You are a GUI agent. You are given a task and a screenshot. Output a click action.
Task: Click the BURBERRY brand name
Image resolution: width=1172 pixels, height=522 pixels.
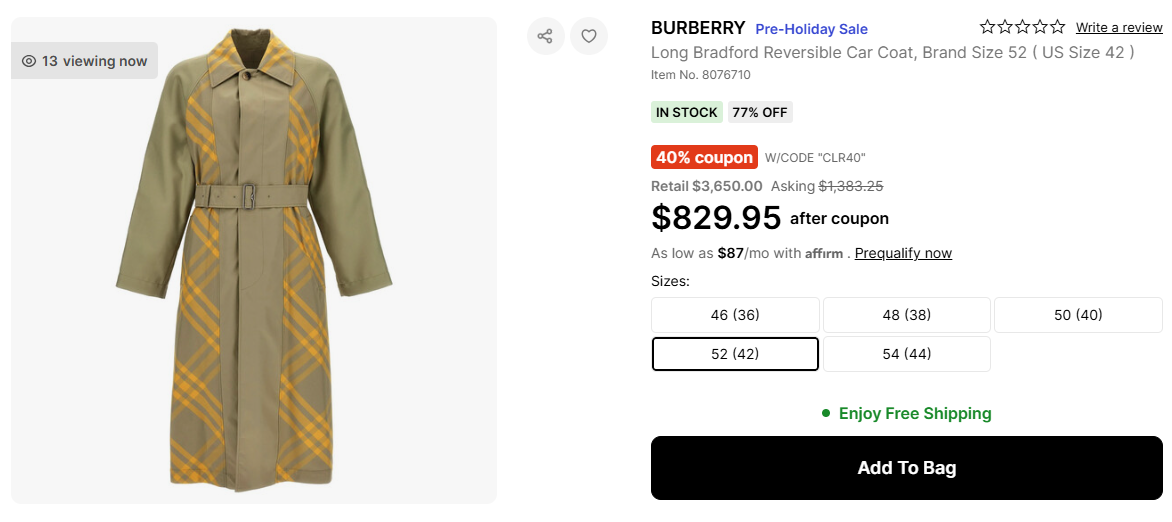pyautogui.click(x=698, y=28)
